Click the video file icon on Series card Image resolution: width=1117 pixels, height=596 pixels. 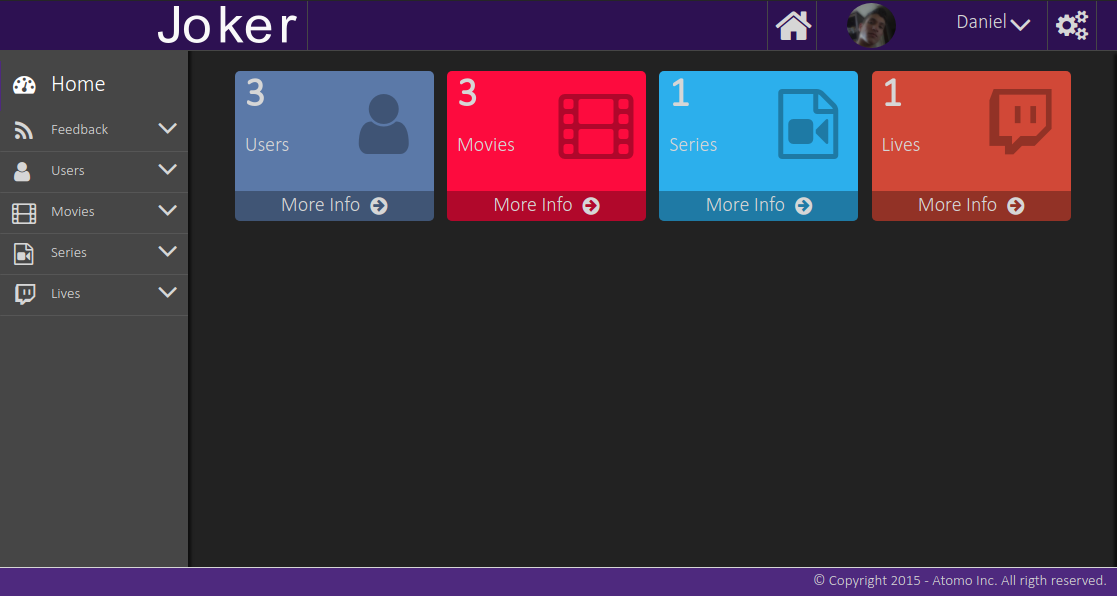[808, 125]
